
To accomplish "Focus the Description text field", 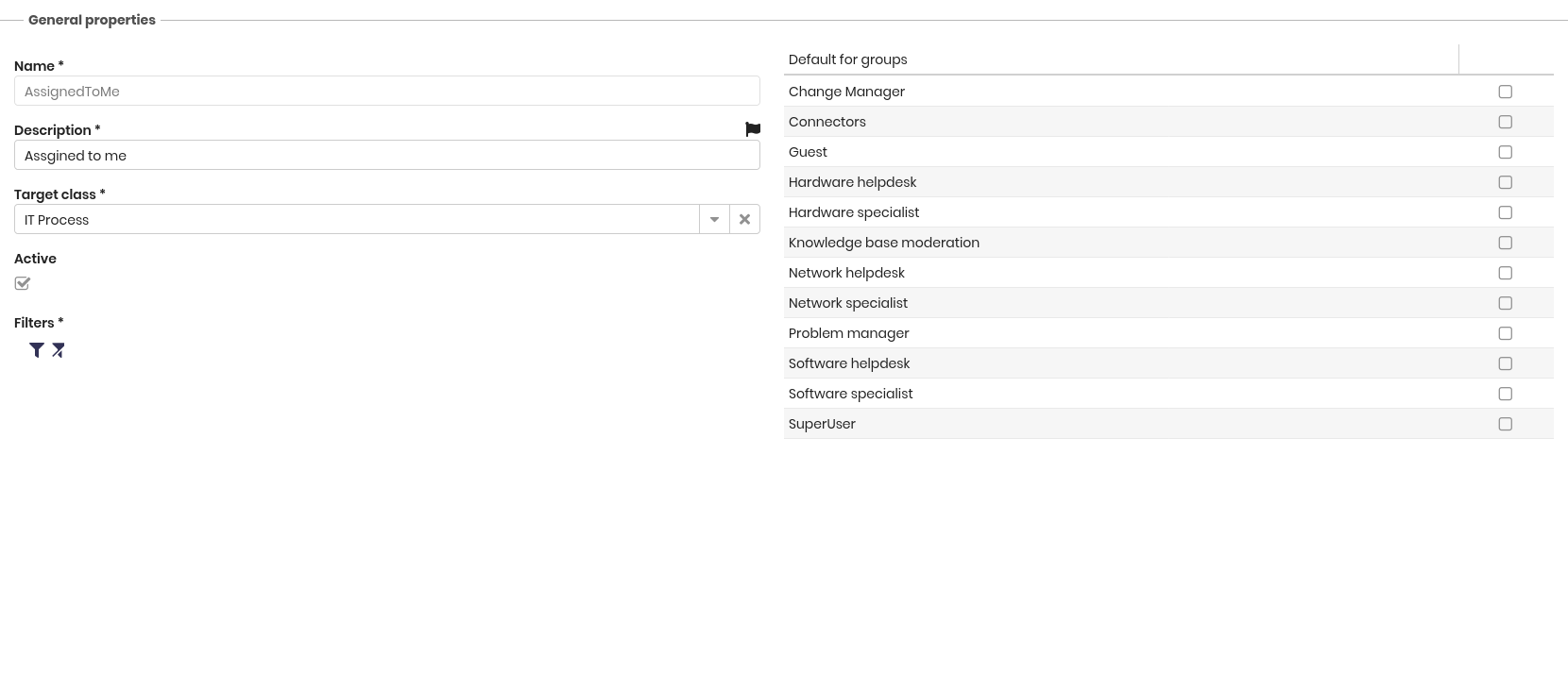I will 386,156.
